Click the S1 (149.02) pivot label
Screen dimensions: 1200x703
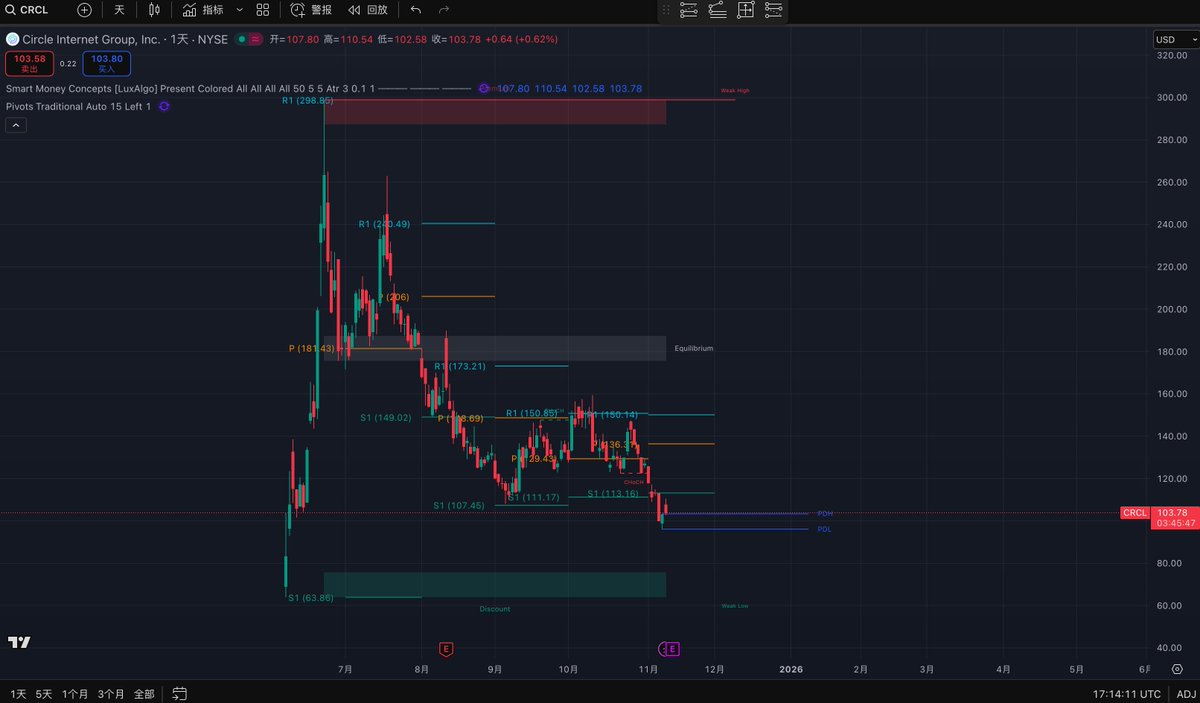pos(386,417)
